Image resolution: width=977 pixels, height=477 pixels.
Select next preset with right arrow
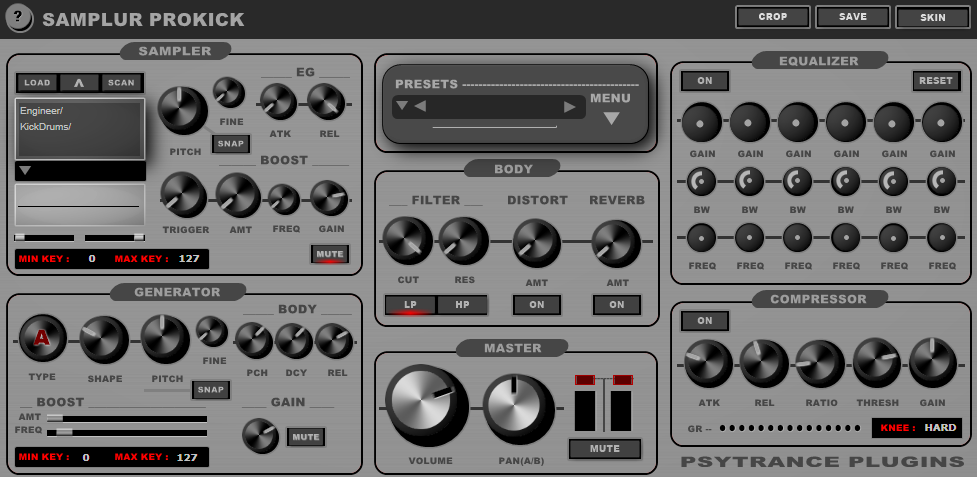click(570, 106)
